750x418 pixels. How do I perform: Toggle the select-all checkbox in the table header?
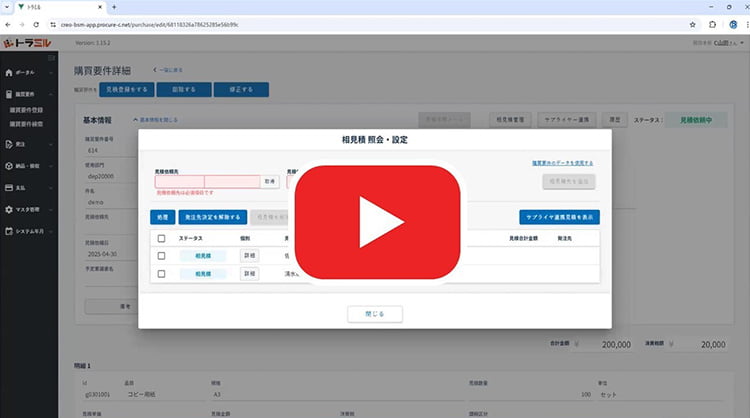[161, 238]
